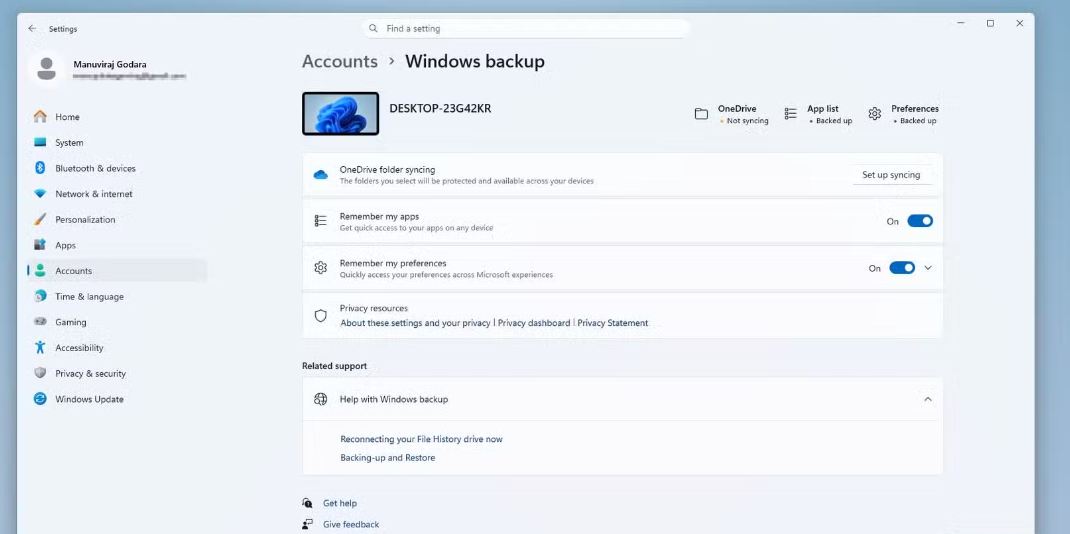Screen dimensions: 1070x534
Task: Expand Remember my preferences chevron
Action: pos(928,268)
